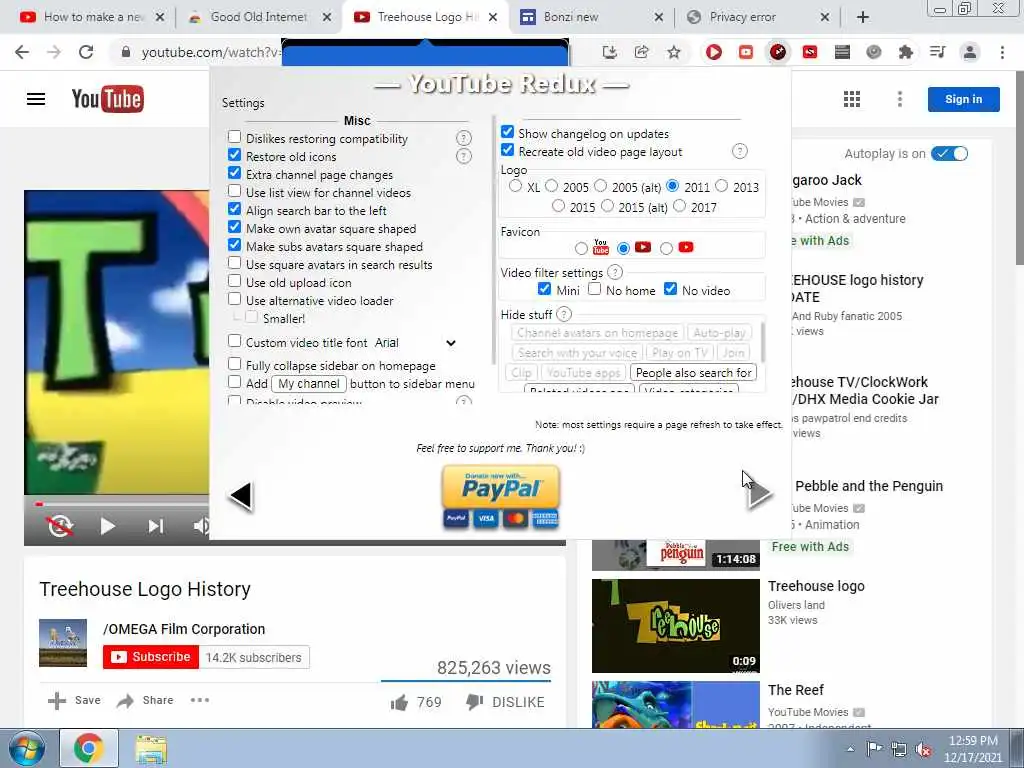This screenshot has height=768, width=1024.
Task: Click help icon beside Recreate old video page layout
Action: point(739,152)
